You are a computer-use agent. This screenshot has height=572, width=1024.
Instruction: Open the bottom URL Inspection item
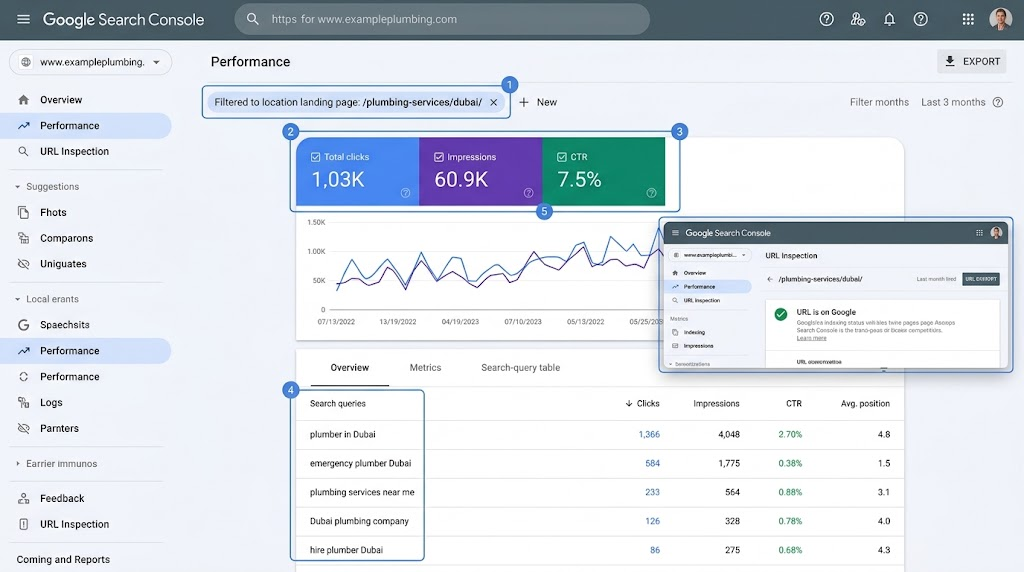(74, 524)
